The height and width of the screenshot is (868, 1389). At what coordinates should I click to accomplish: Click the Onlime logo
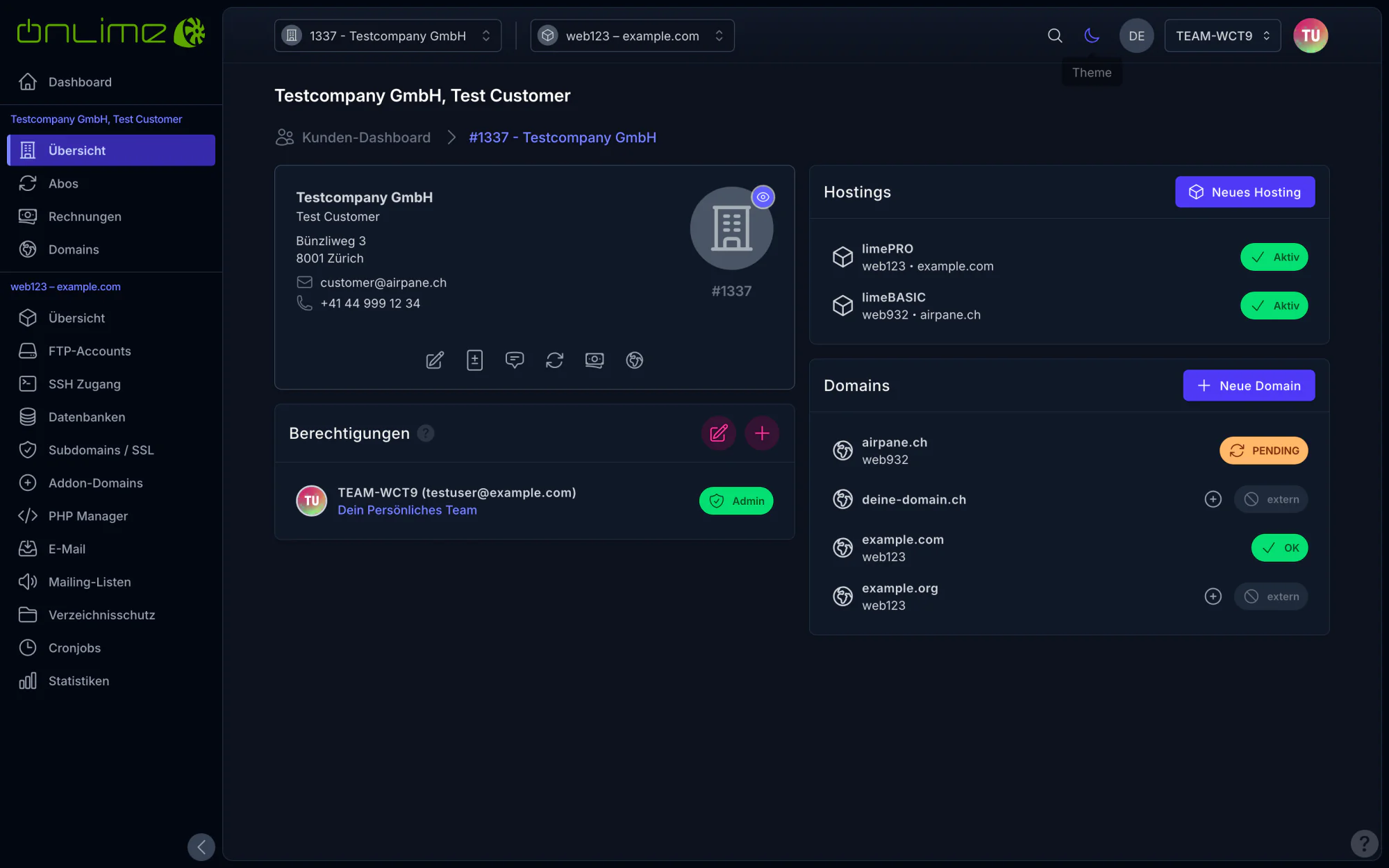[x=111, y=33]
